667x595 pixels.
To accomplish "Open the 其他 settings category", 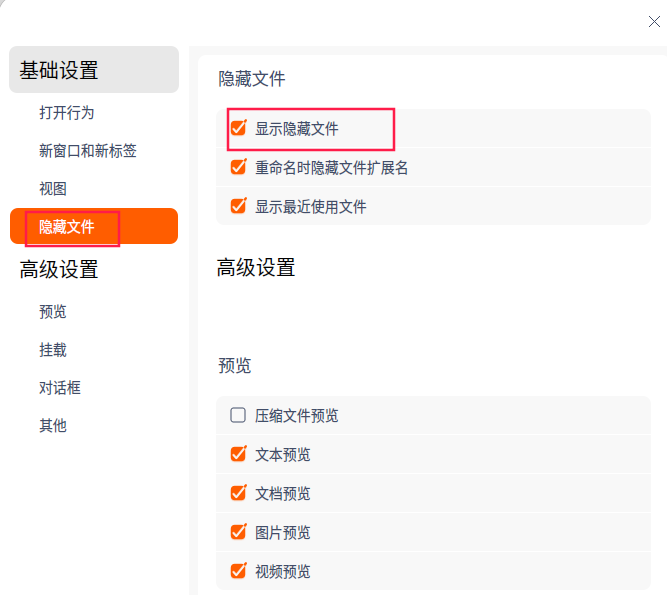I will 53,426.
